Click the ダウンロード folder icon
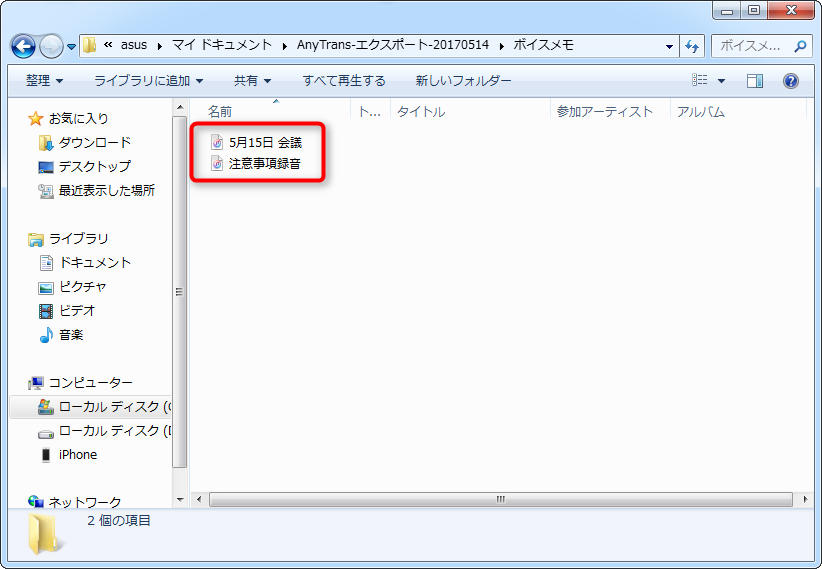This screenshot has width=822, height=569. 46,143
